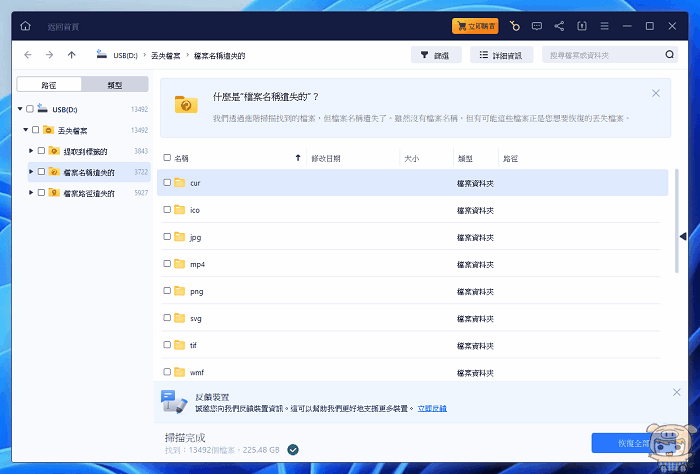Click the USB drive icon in breadcrumb

click(102, 54)
